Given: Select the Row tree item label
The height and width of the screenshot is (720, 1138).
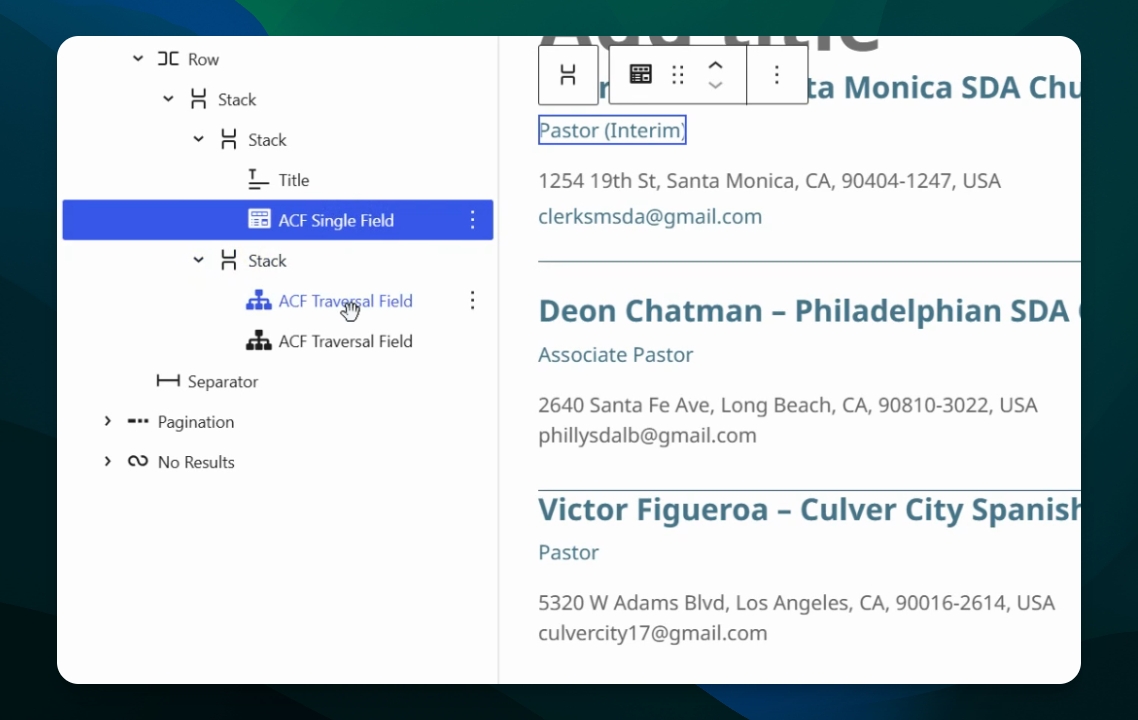Looking at the screenshot, I should (203, 60).
